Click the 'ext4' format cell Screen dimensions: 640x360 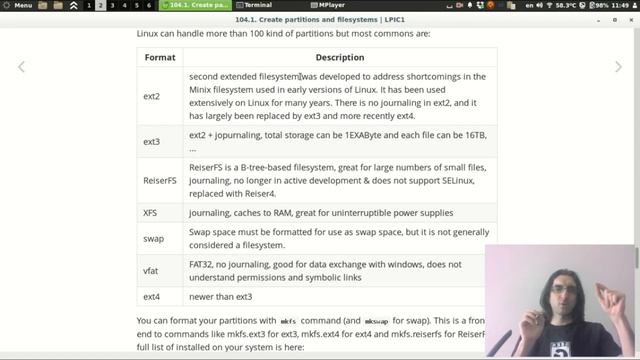point(160,296)
